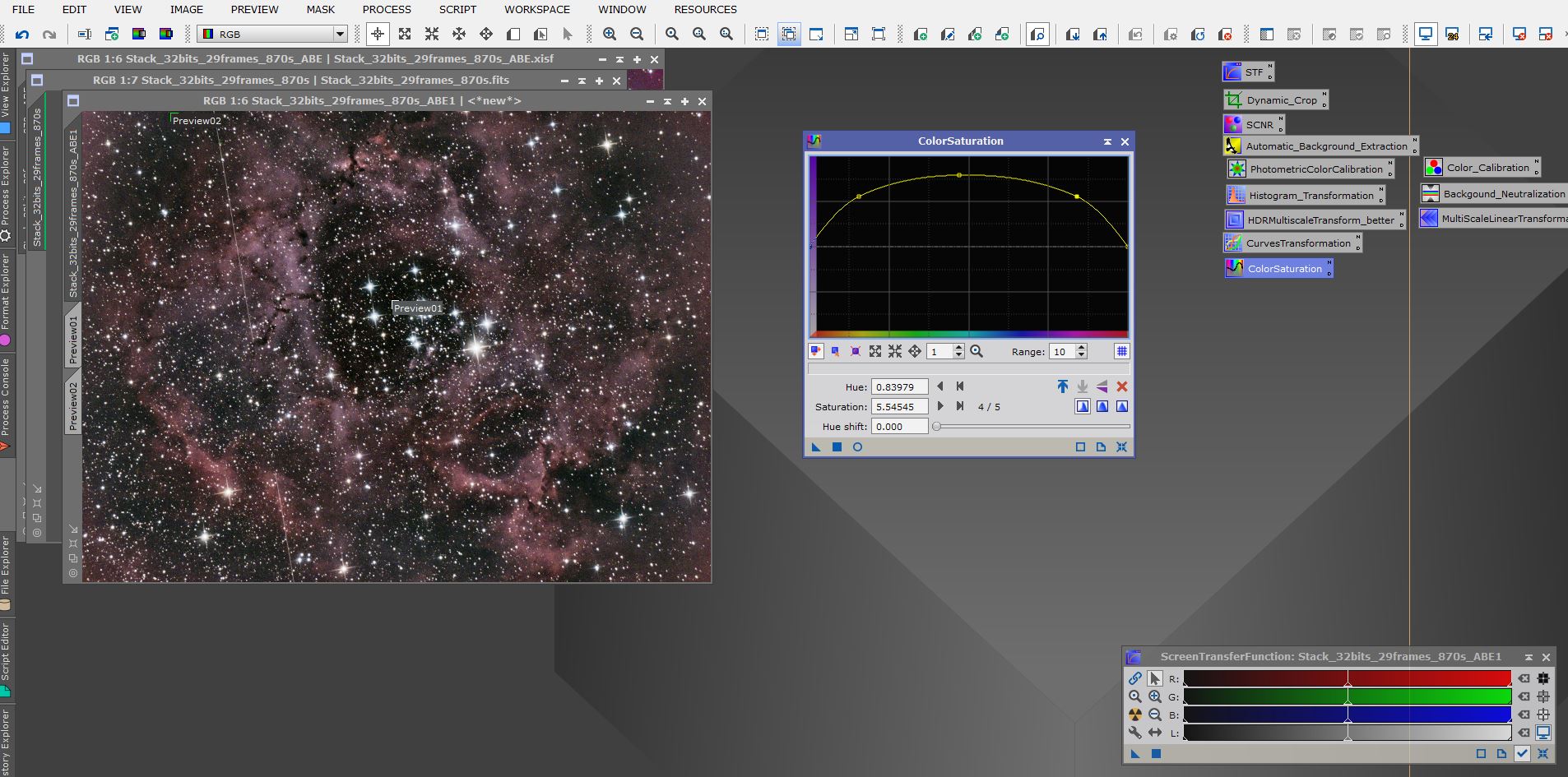Decrease the curve zoom stepper value

958,355
